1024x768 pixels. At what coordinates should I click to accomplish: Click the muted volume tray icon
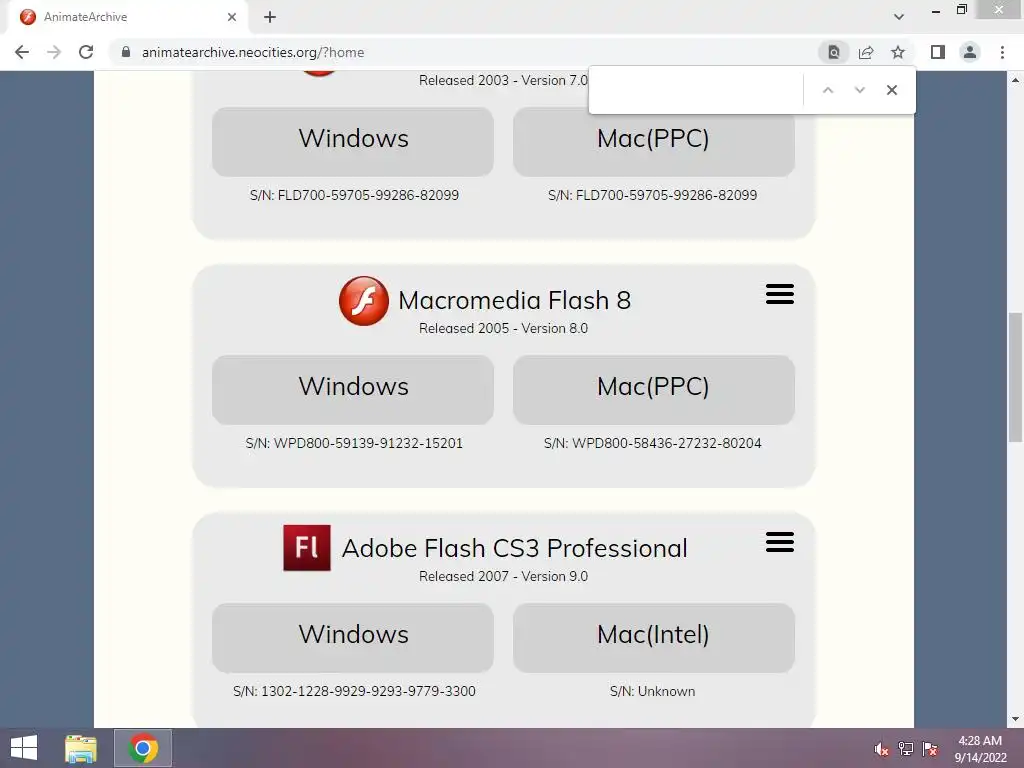(x=881, y=748)
